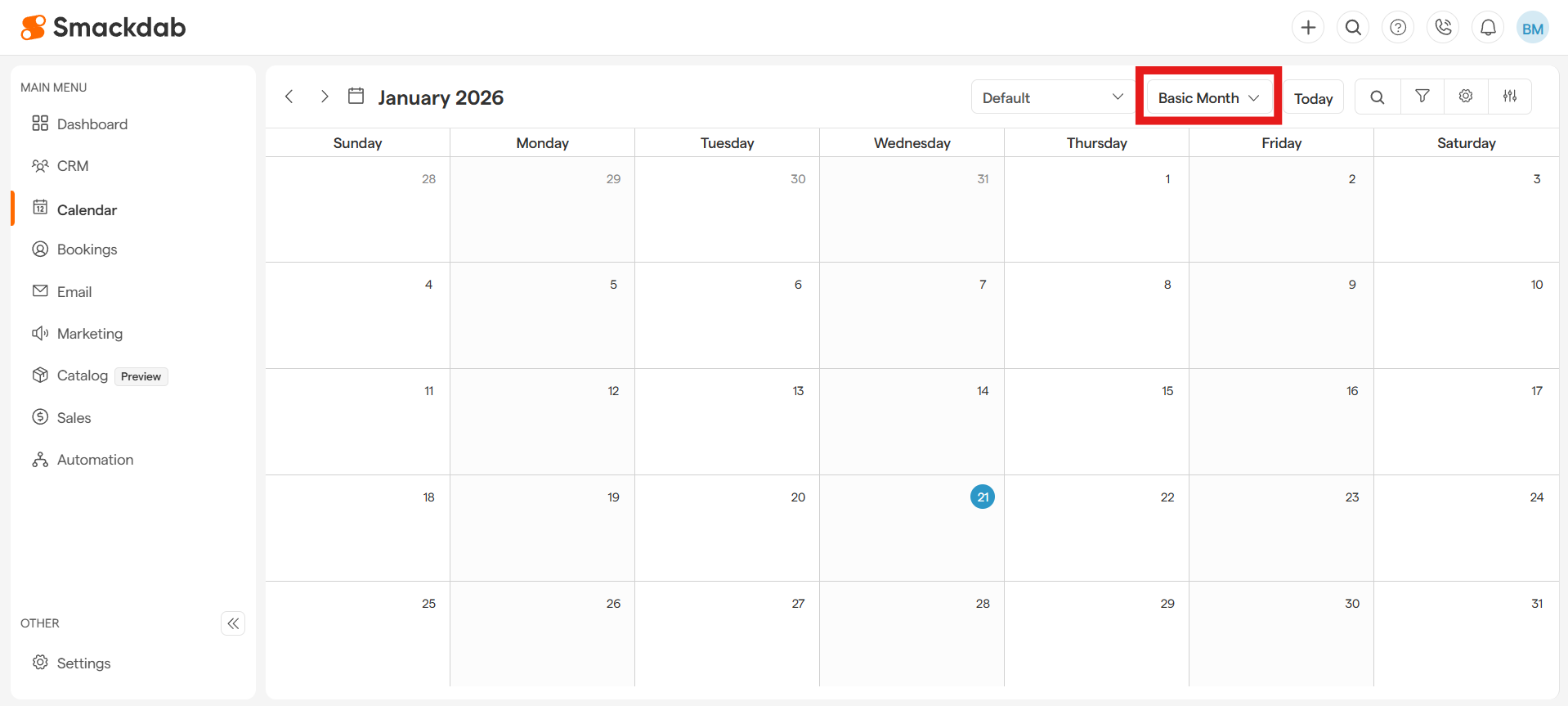The height and width of the screenshot is (706, 1568).
Task: Open the Calendar search icon
Action: point(1377,96)
